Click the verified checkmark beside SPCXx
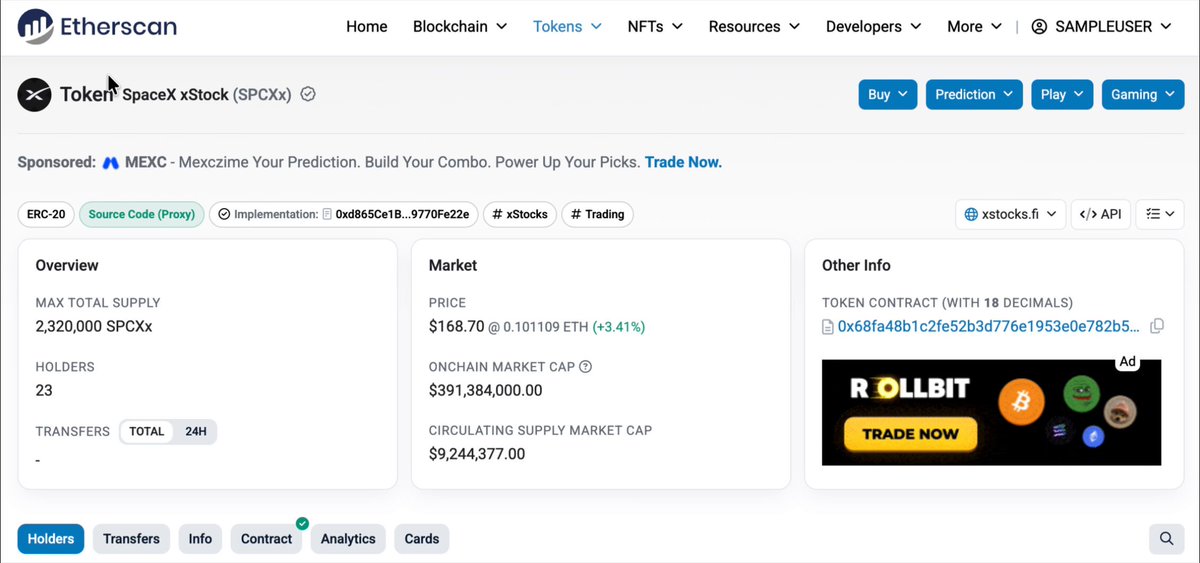Screen dimensions: 1200x563 point(309,94)
